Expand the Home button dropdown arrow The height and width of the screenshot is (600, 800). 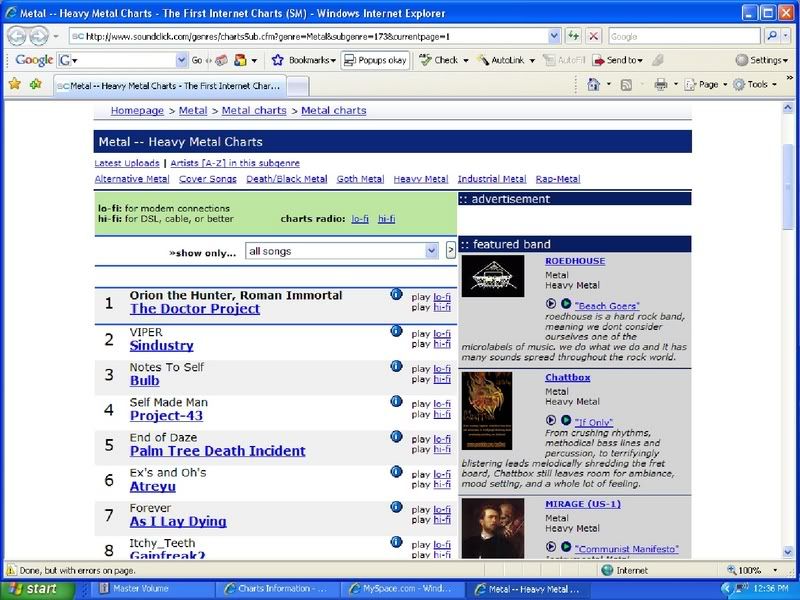(x=609, y=85)
